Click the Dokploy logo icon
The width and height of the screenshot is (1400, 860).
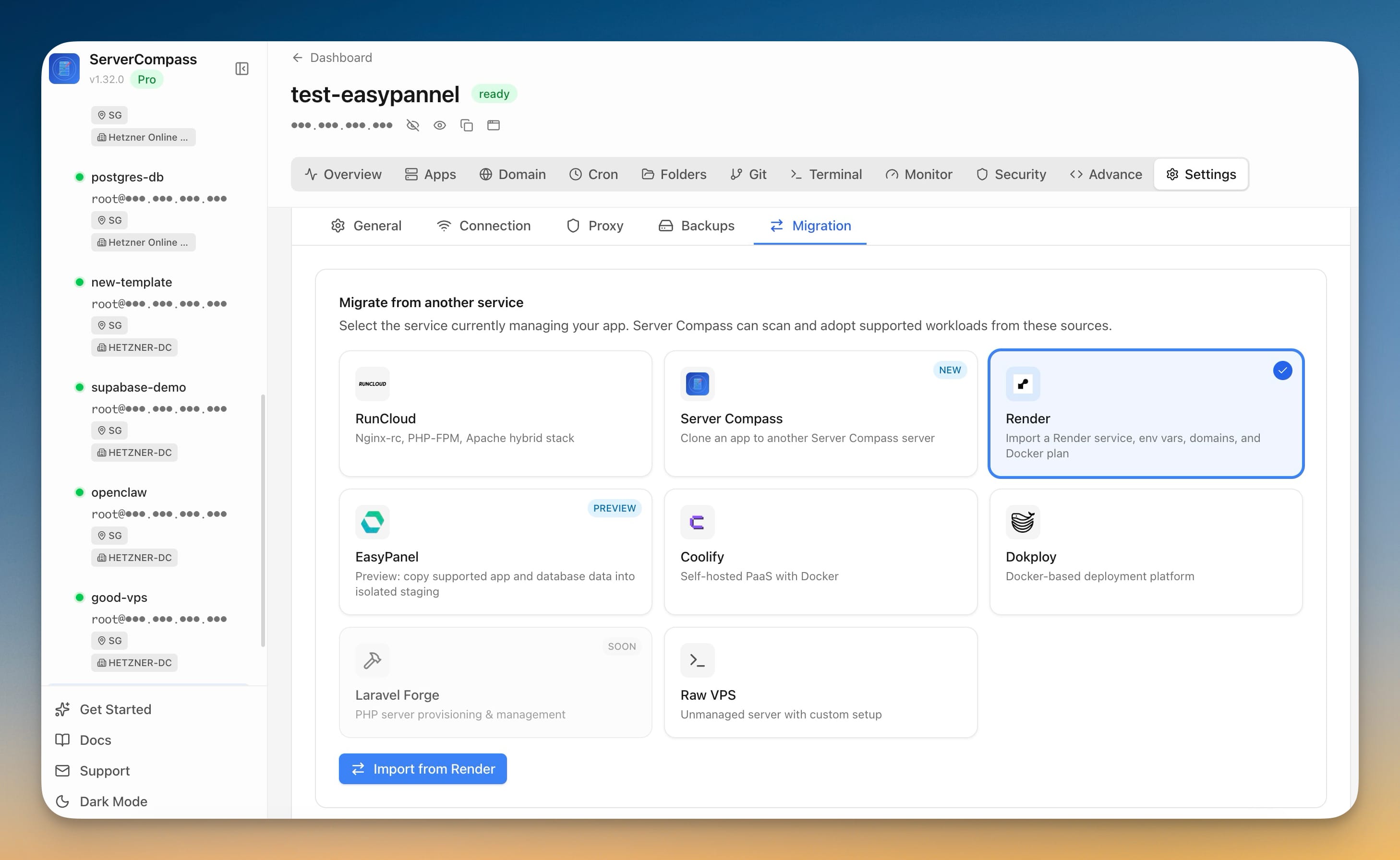(1023, 522)
